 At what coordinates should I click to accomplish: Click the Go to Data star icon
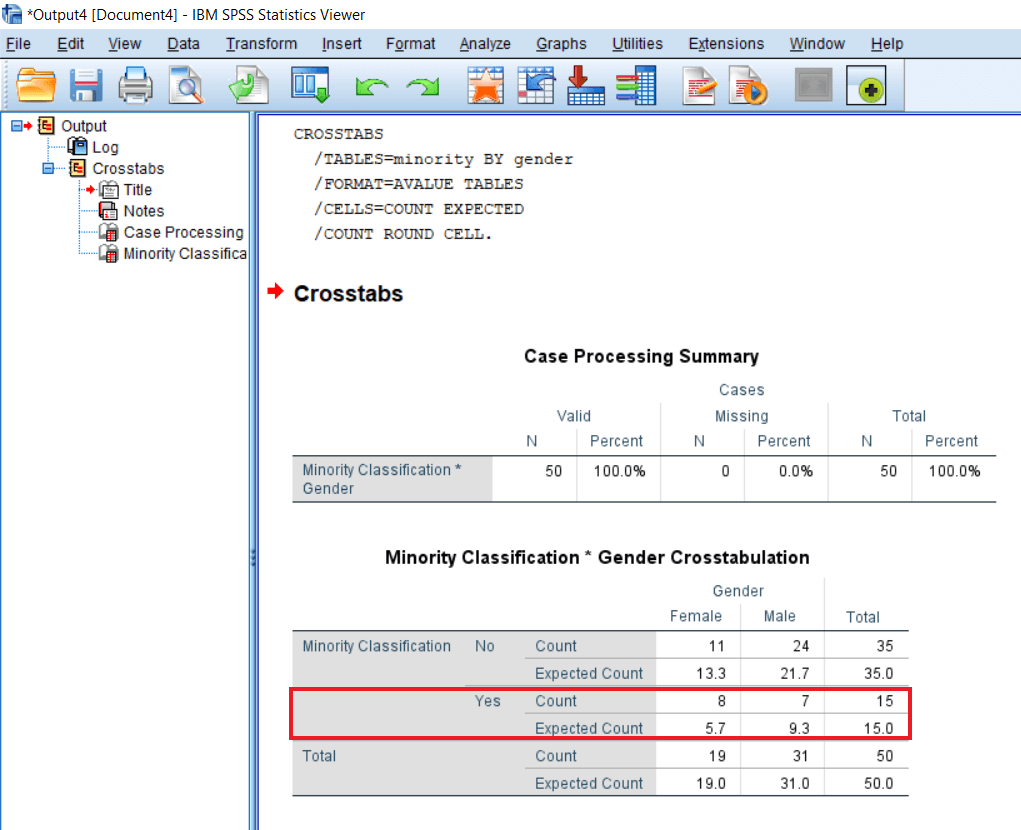(486, 85)
